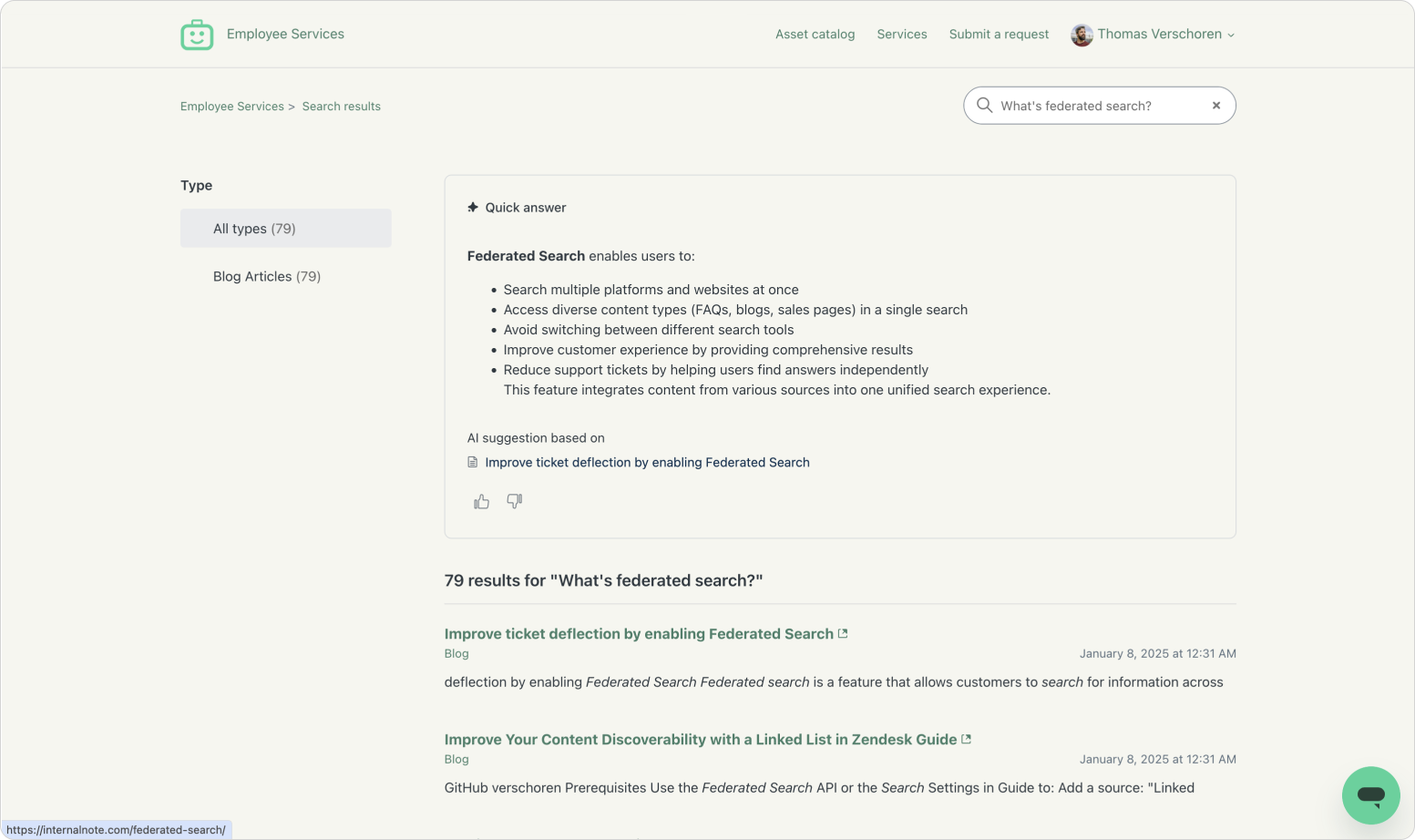
Task: Open the Asset catalog page
Action: pyautogui.click(x=815, y=35)
